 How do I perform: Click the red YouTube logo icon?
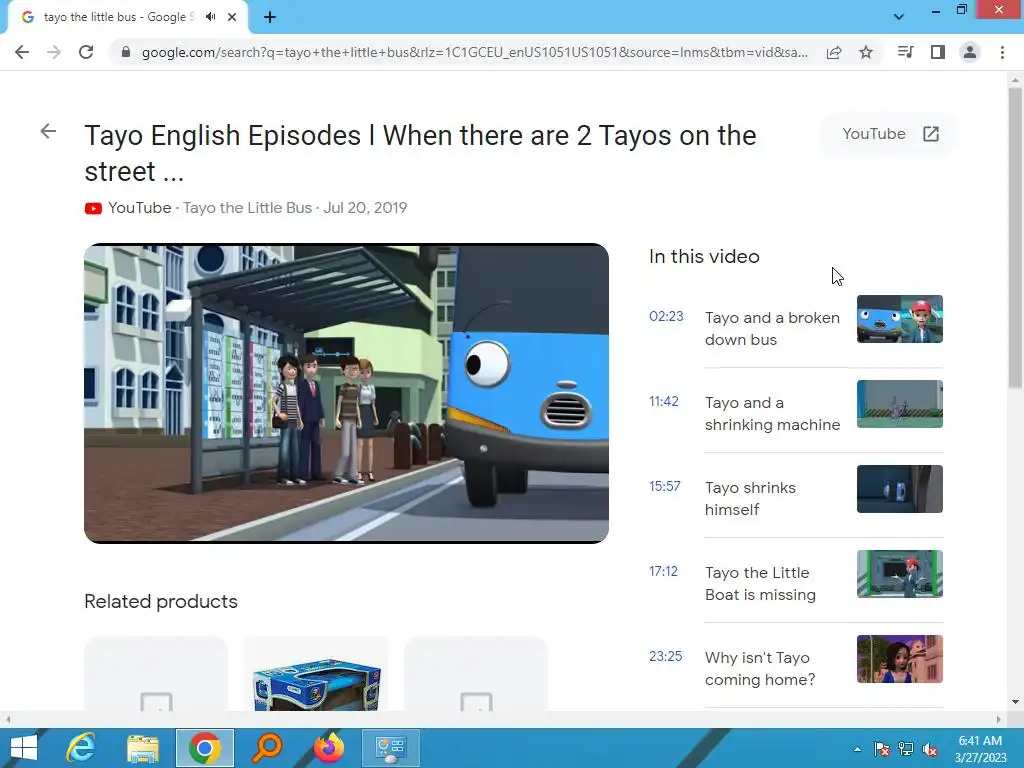pyautogui.click(x=93, y=208)
